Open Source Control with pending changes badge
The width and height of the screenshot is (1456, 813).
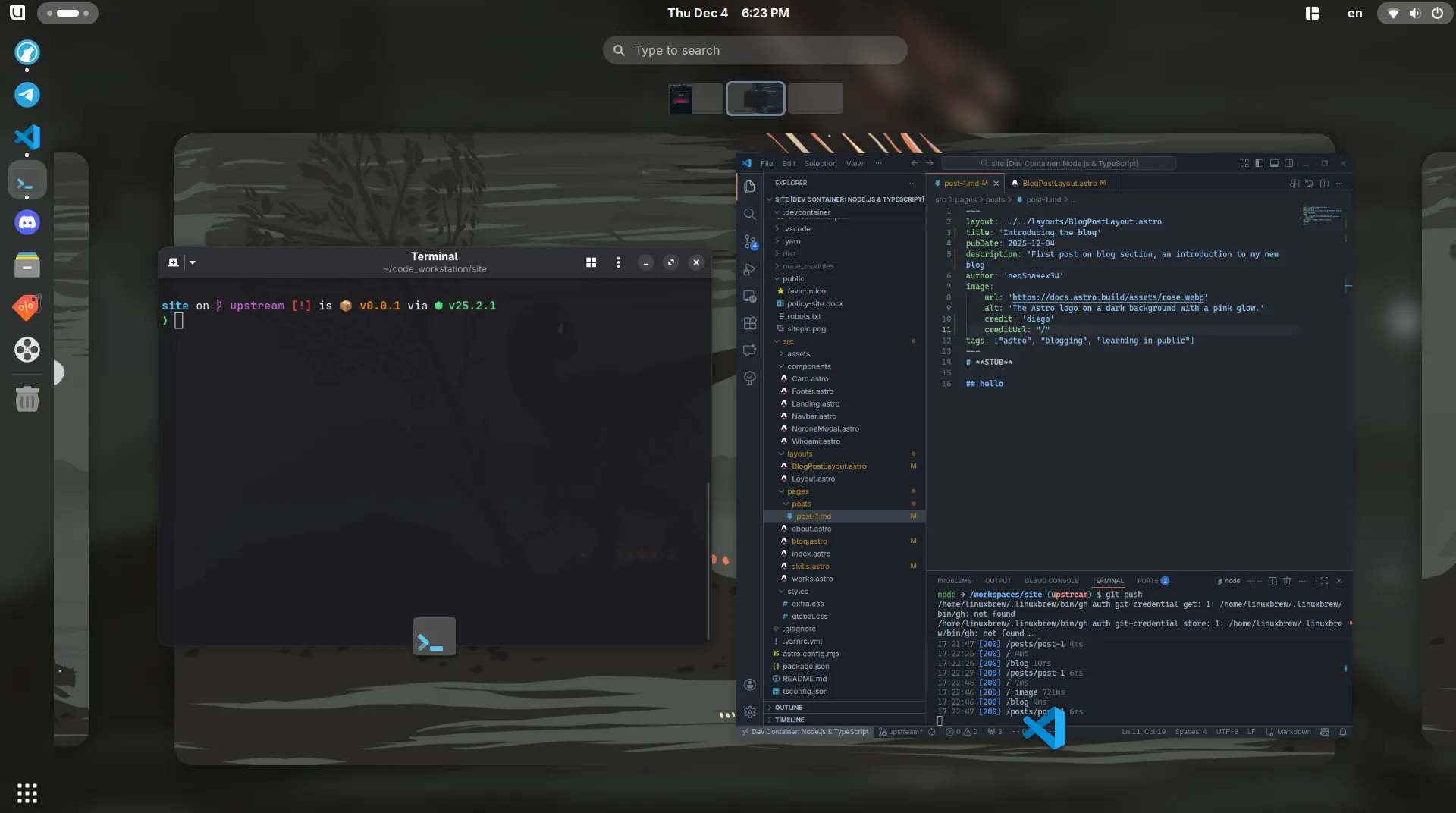click(x=749, y=241)
